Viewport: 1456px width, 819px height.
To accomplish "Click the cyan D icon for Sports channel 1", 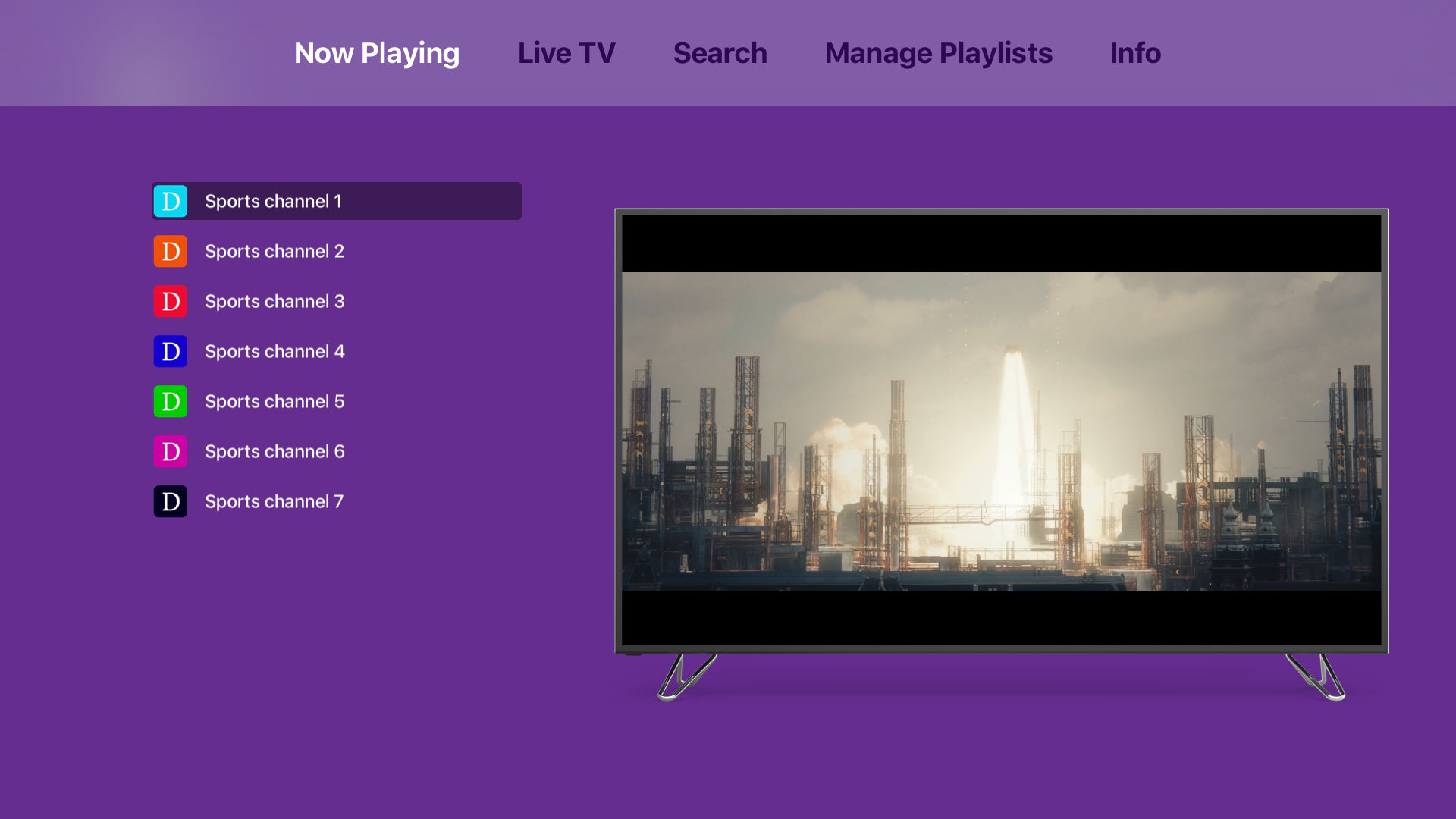I will click(171, 201).
